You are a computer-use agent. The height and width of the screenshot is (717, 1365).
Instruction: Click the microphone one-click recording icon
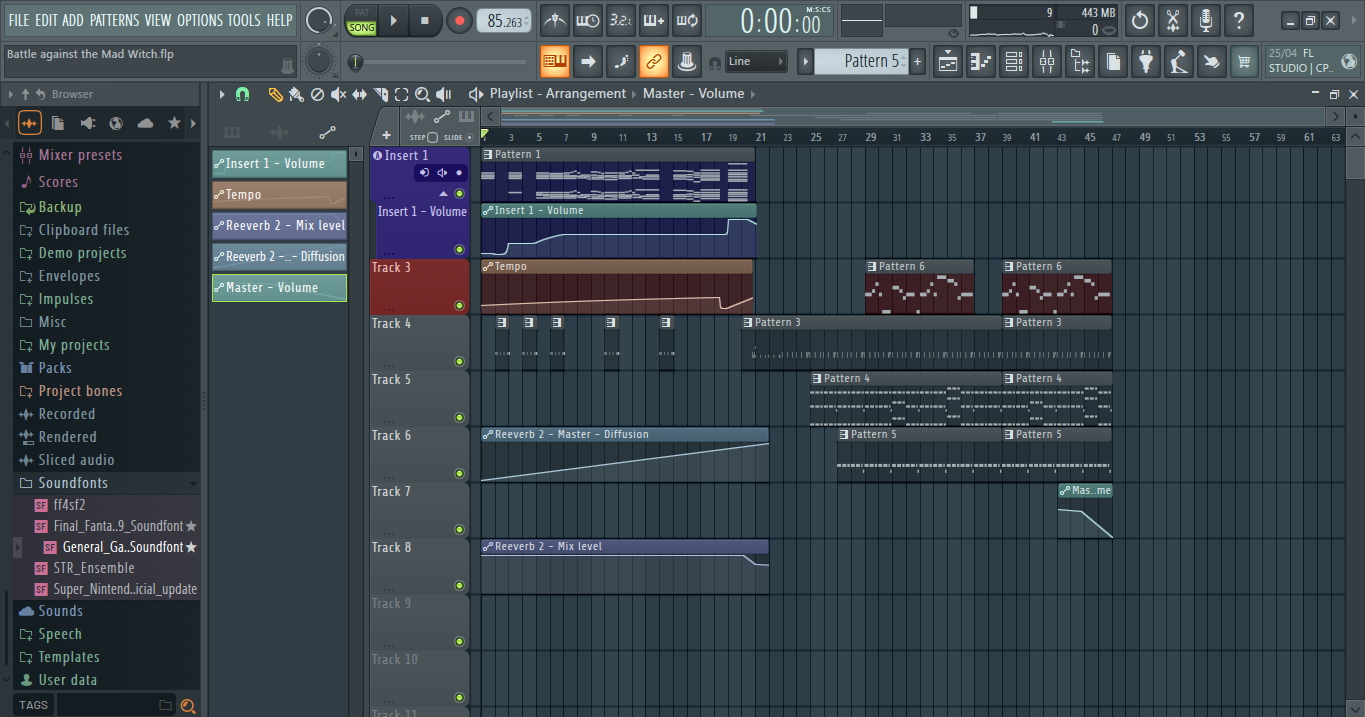pyautogui.click(x=1206, y=20)
